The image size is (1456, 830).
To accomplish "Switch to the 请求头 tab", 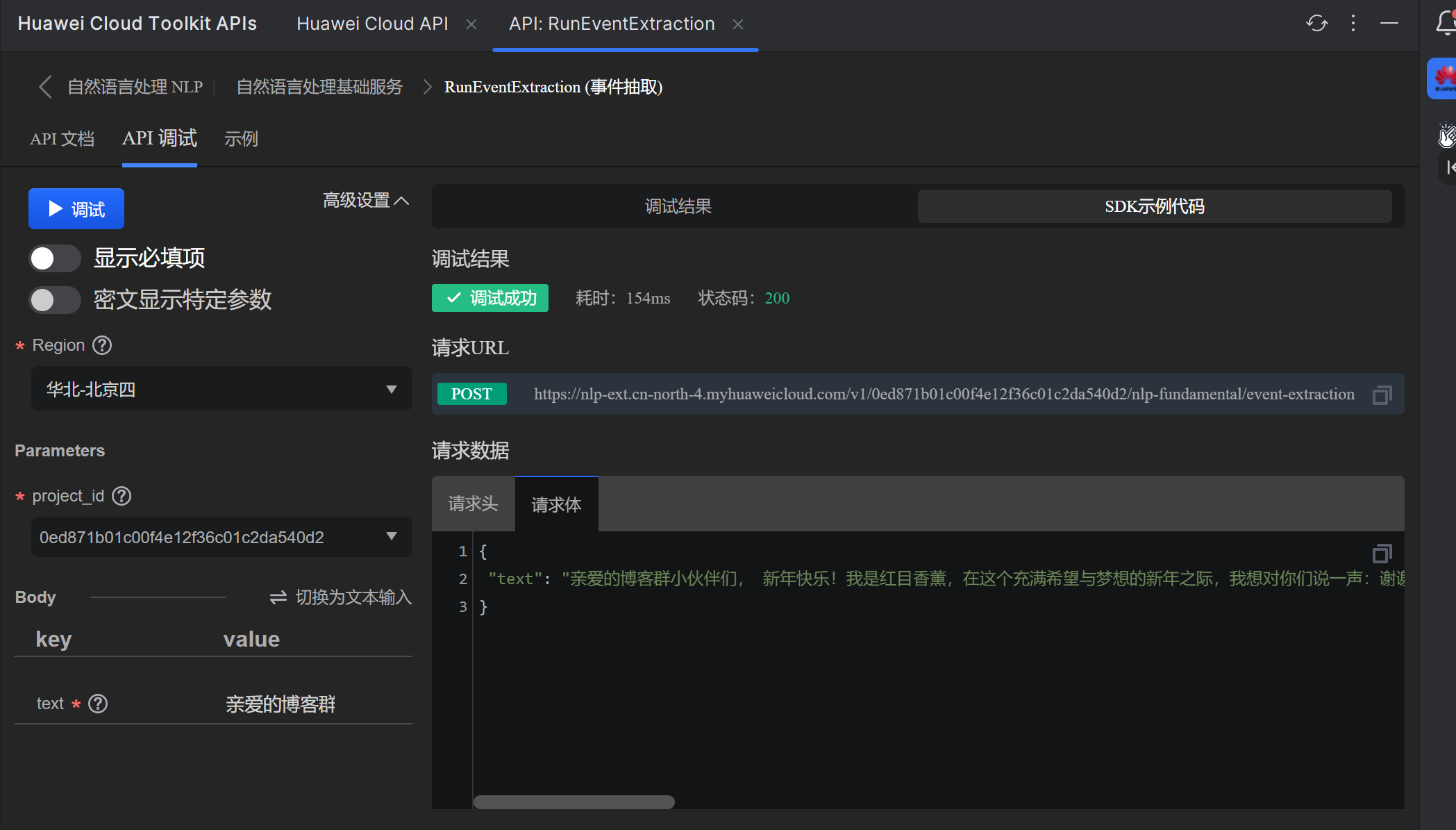I will (473, 504).
